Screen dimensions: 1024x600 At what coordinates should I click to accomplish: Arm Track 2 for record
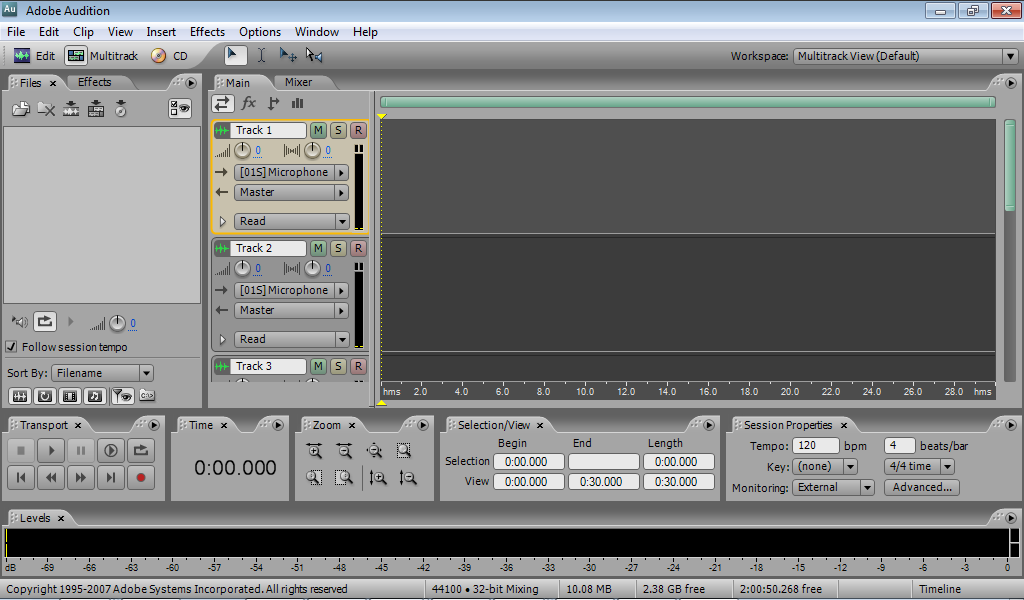(358, 248)
